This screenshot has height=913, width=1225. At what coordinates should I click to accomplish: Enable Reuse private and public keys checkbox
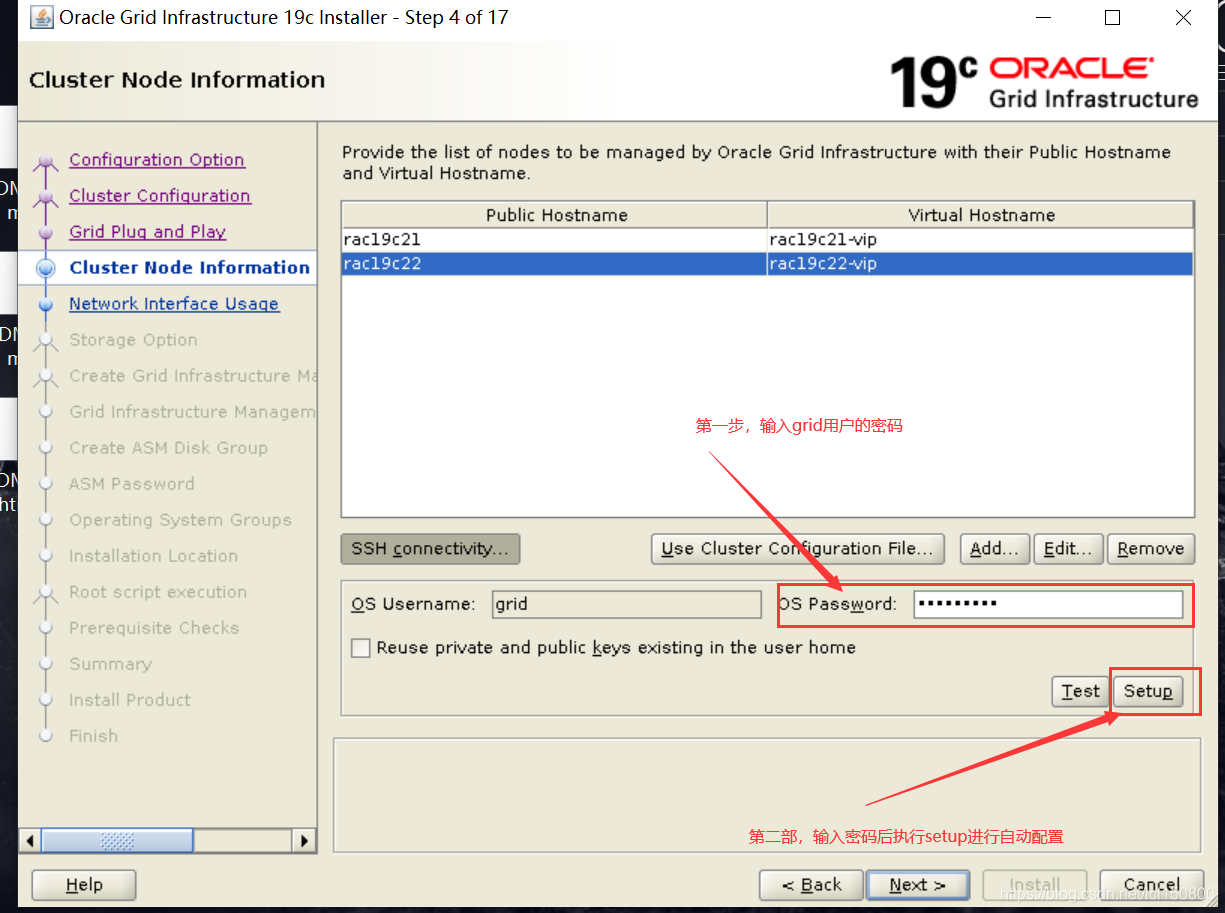coord(360,648)
